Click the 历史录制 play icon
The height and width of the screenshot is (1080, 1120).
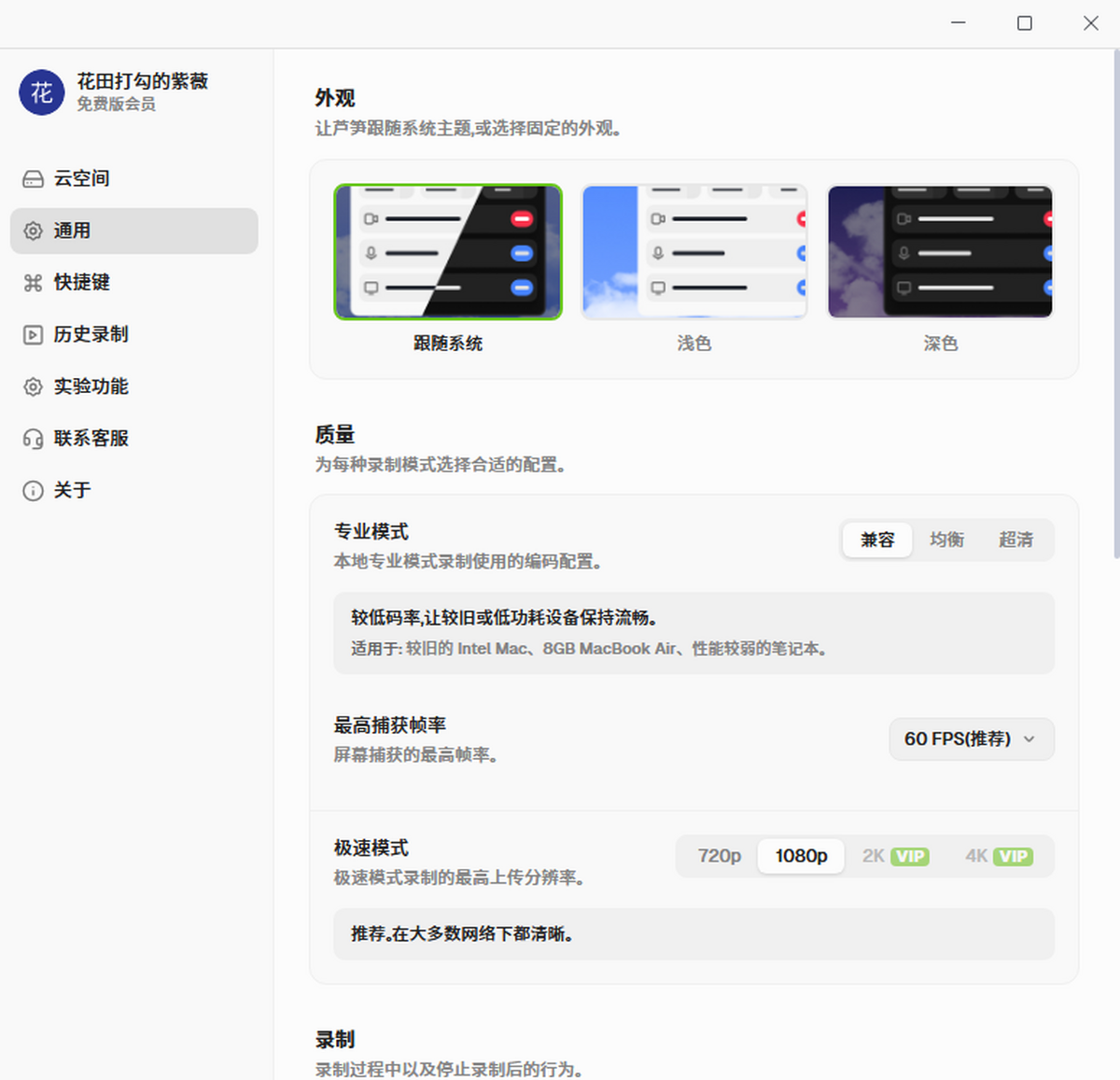coord(33,334)
